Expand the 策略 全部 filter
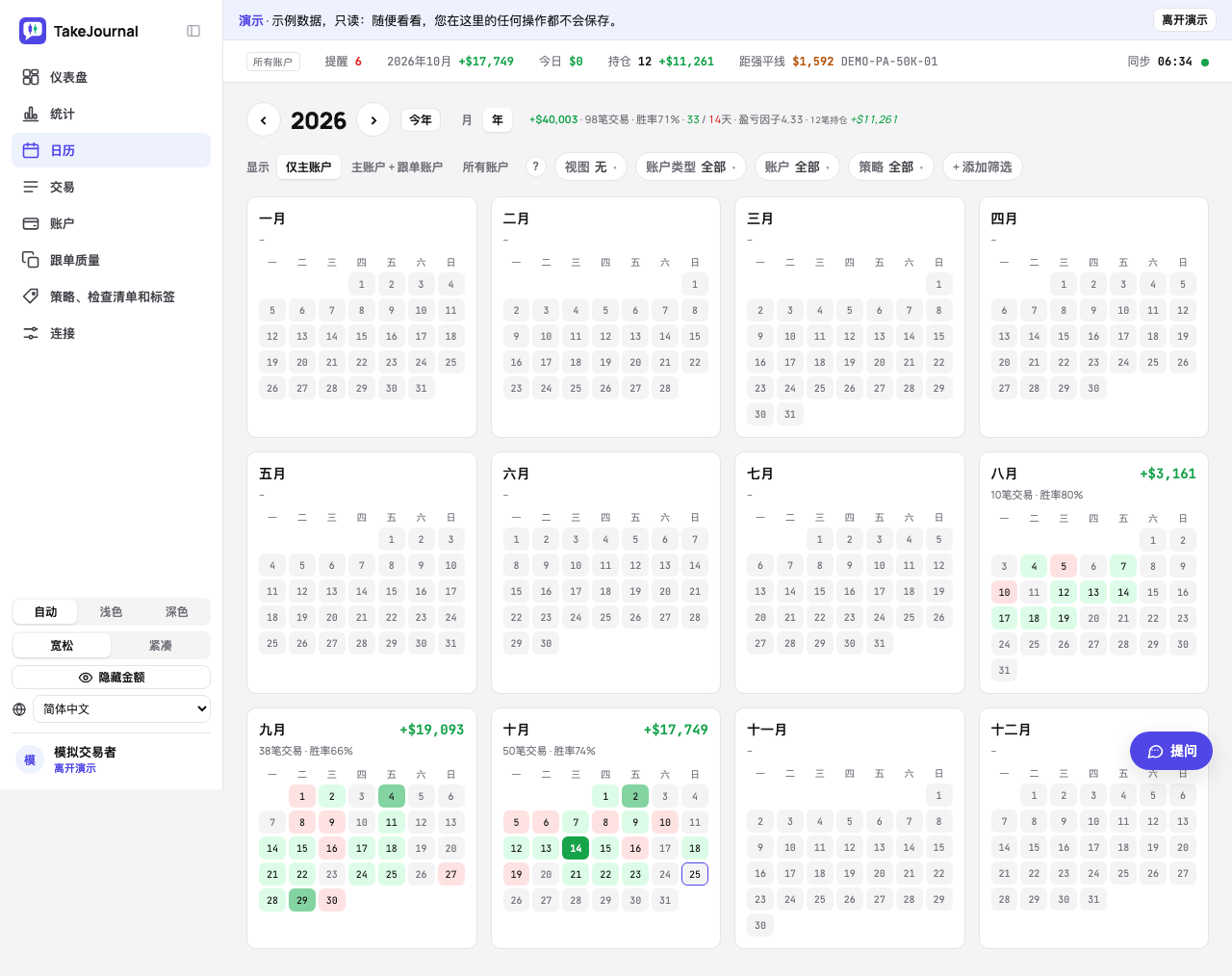1232x976 pixels. [x=891, y=167]
